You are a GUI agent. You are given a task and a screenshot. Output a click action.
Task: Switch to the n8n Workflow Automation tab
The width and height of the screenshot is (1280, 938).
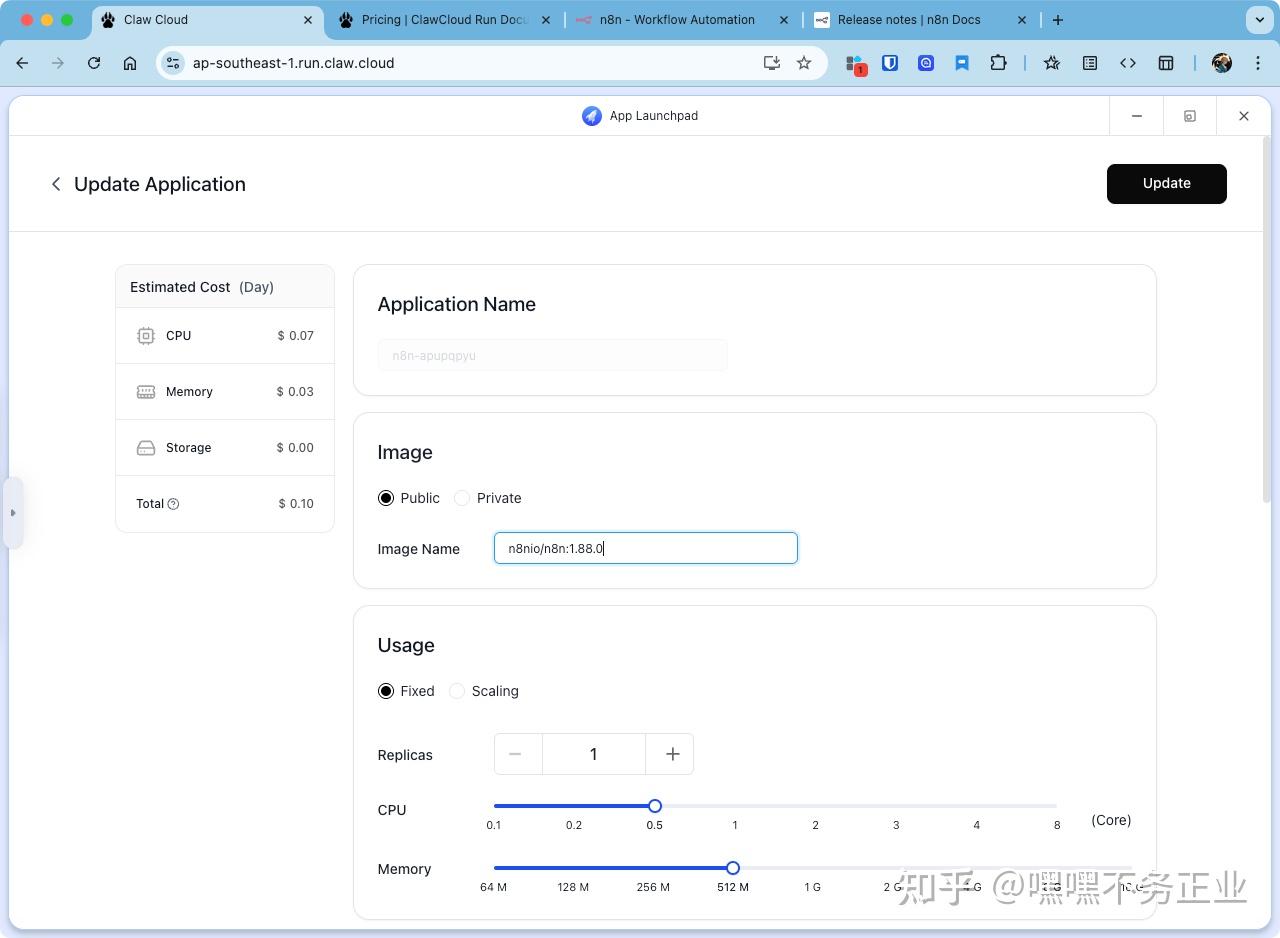pyautogui.click(x=682, y=20)
